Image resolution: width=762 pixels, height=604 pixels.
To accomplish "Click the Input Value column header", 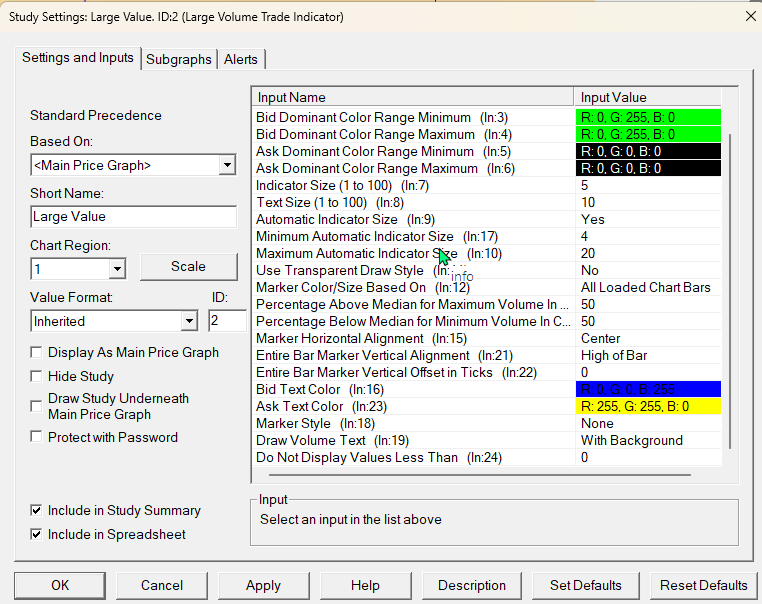I will coord(648,97).
